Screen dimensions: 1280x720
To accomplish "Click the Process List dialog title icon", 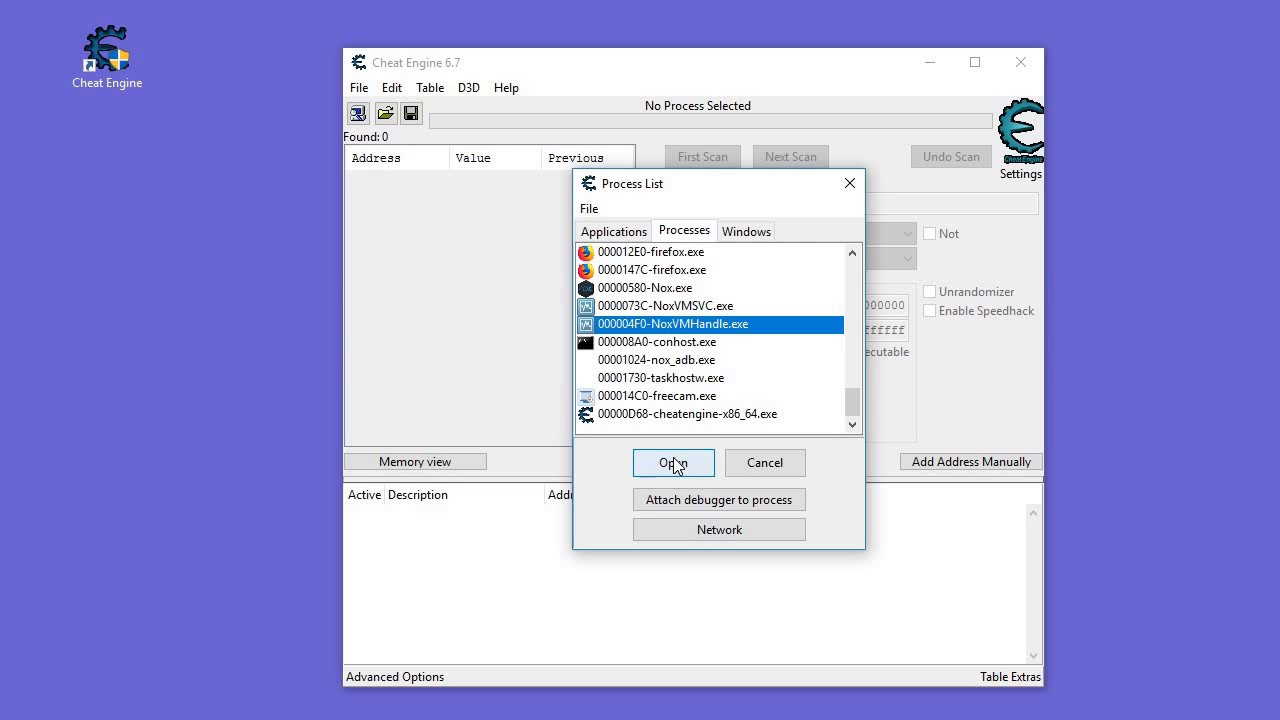I will coord(589,184).
